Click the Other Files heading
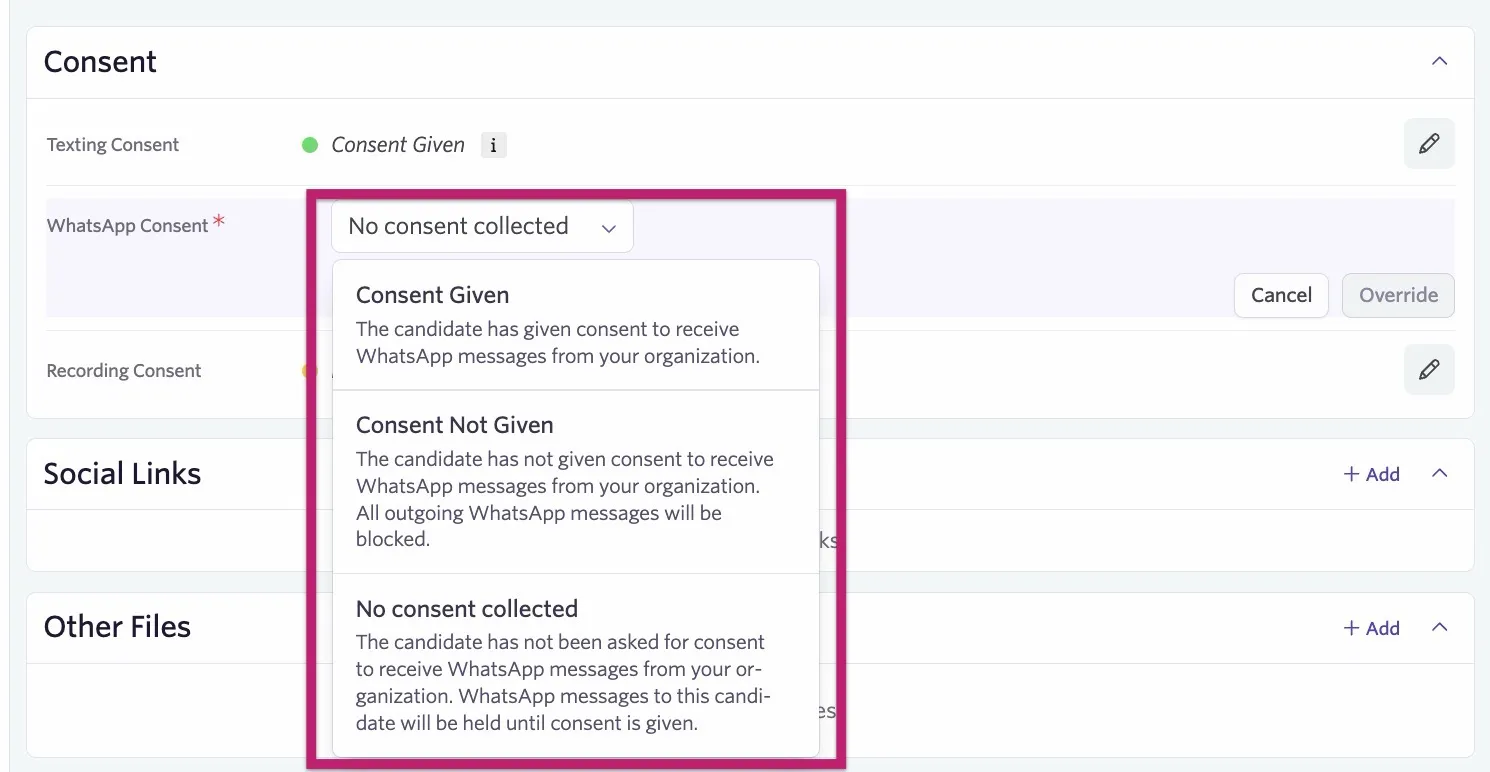The height and width of the screenshot is (772, 1490). 117,627
